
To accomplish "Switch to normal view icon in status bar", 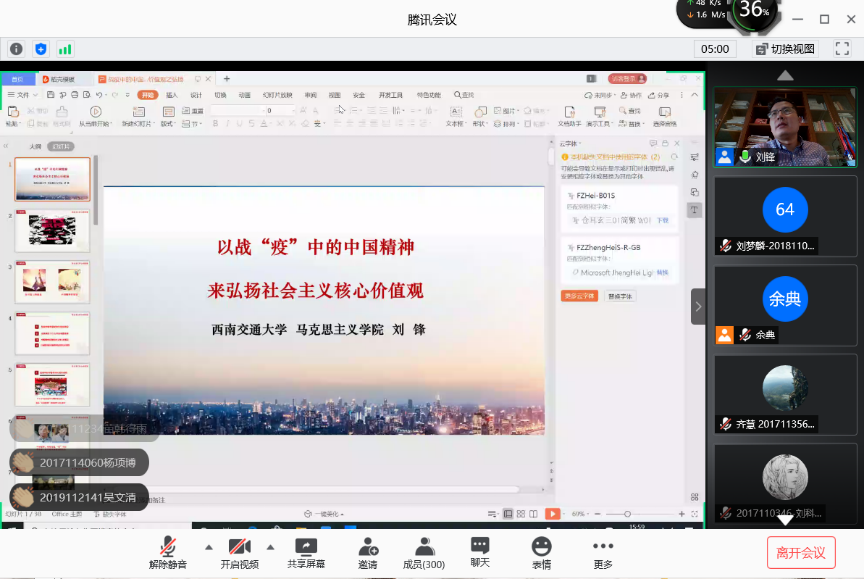I will coord(507,513).
